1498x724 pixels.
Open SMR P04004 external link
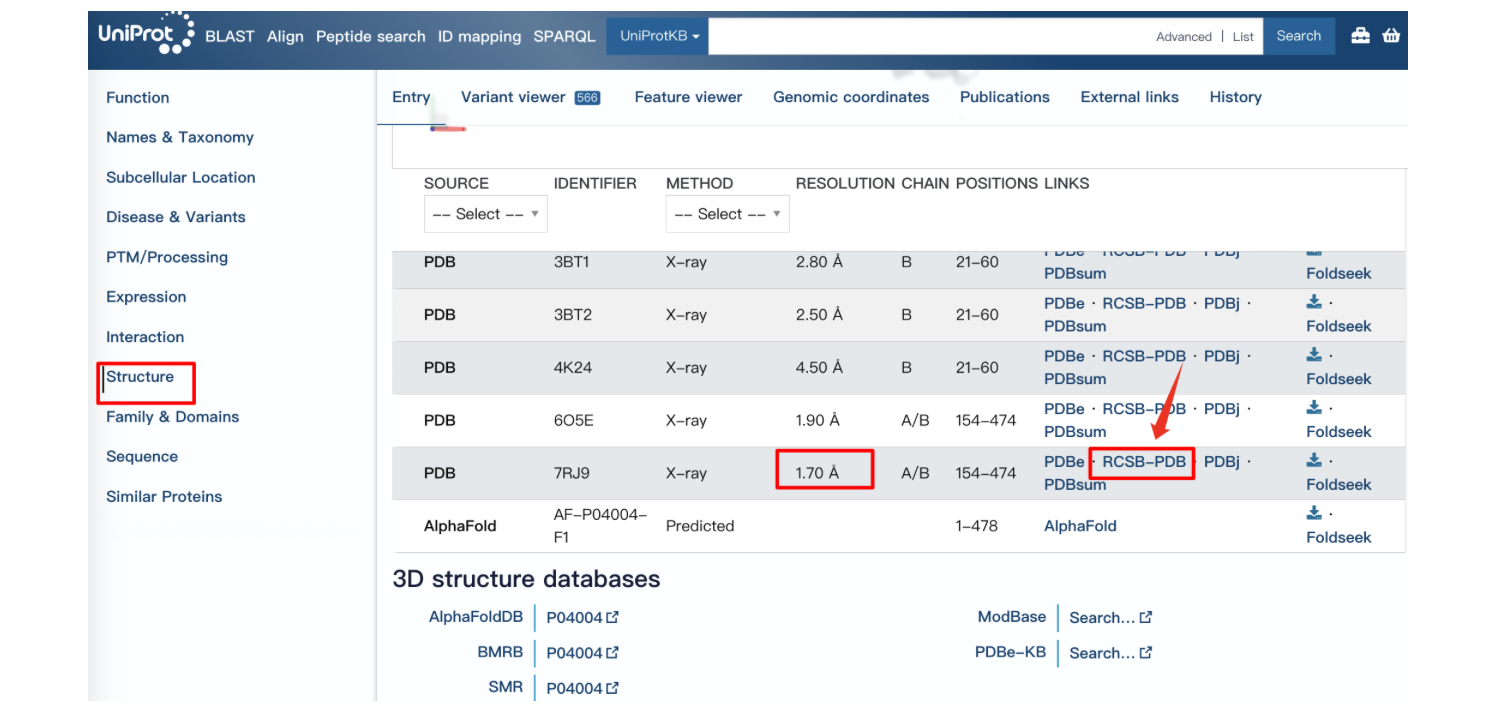(582, 688)
